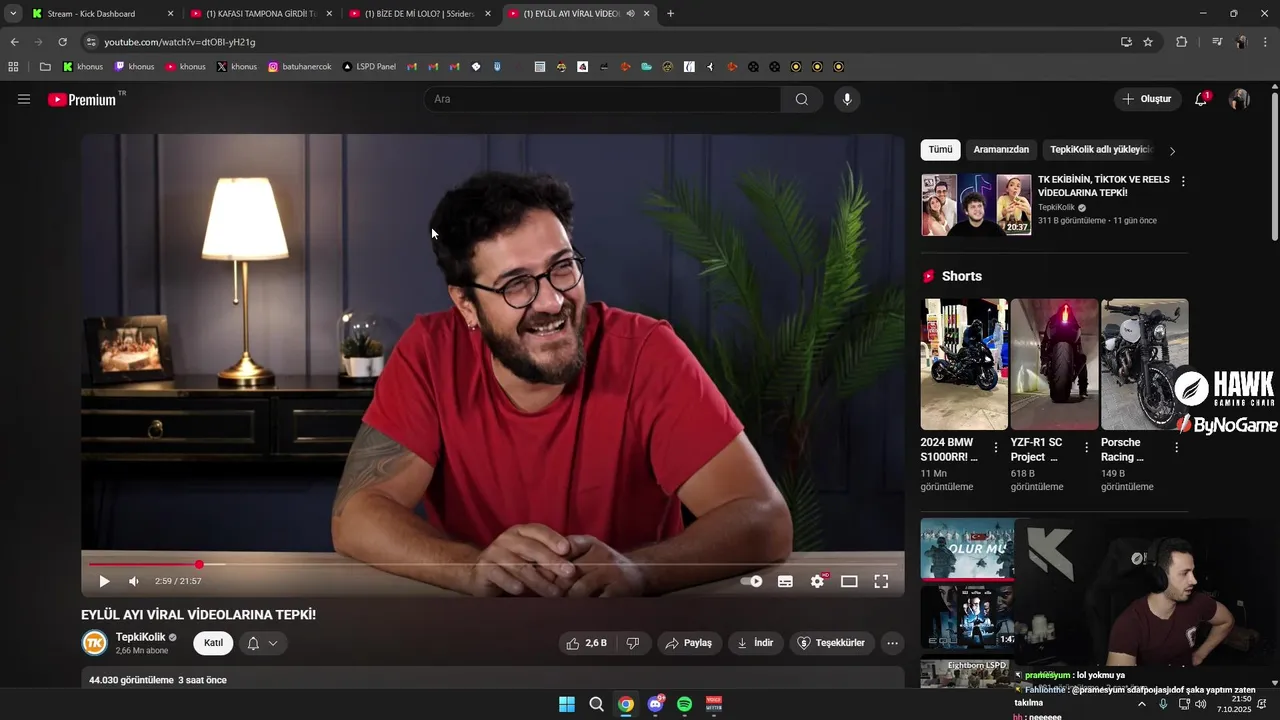Show hidden system tray icons
Image resolution: width=1280 pixels, height=720 pixels.
(x=1141, y=704)
